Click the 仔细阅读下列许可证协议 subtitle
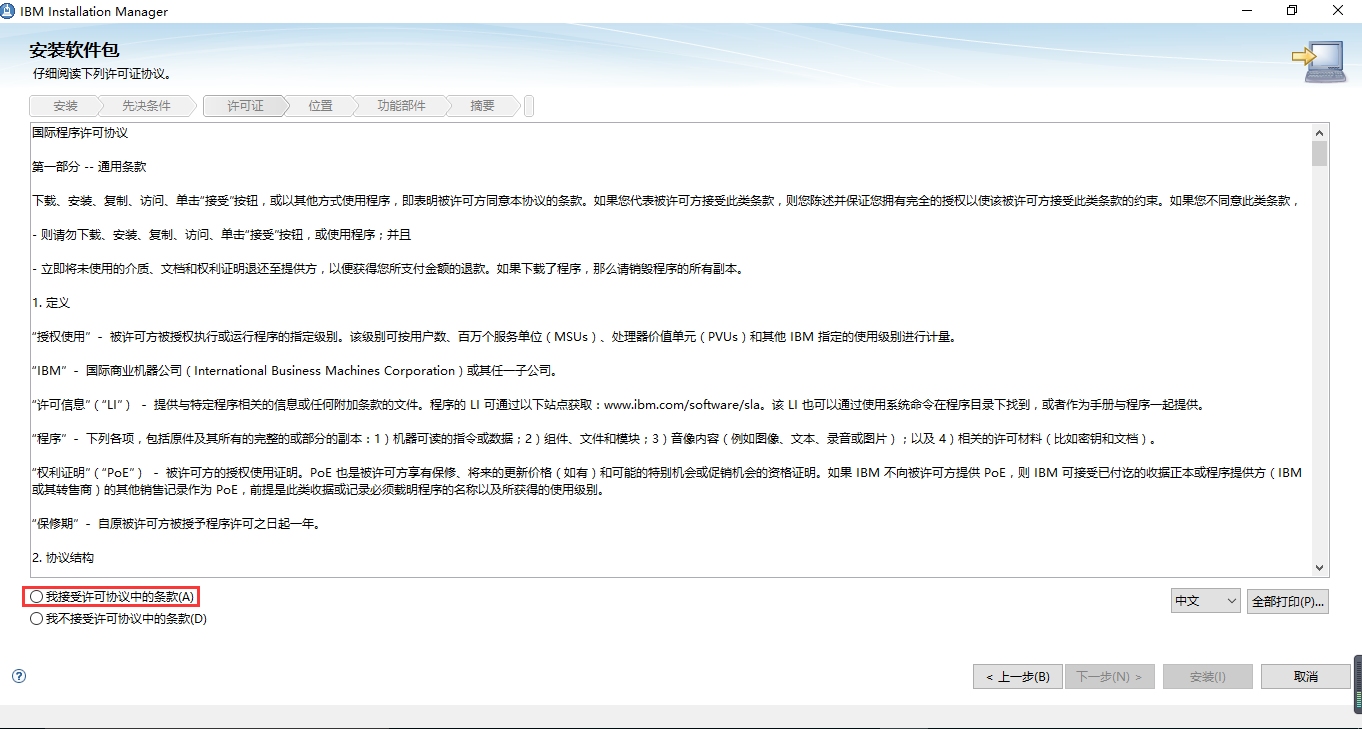This screenshot has height=729, width=1362. click(x=101, y=74)
